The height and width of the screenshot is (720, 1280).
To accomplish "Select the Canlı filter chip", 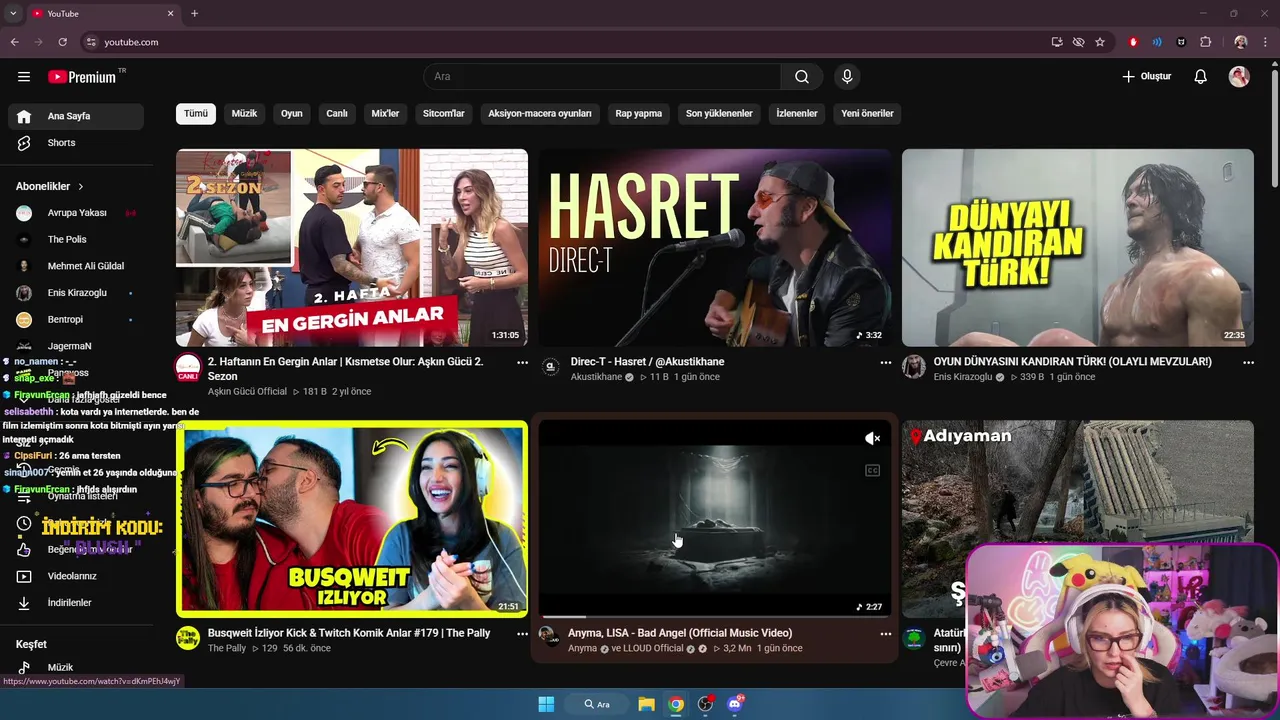I will tap(337, 113).
